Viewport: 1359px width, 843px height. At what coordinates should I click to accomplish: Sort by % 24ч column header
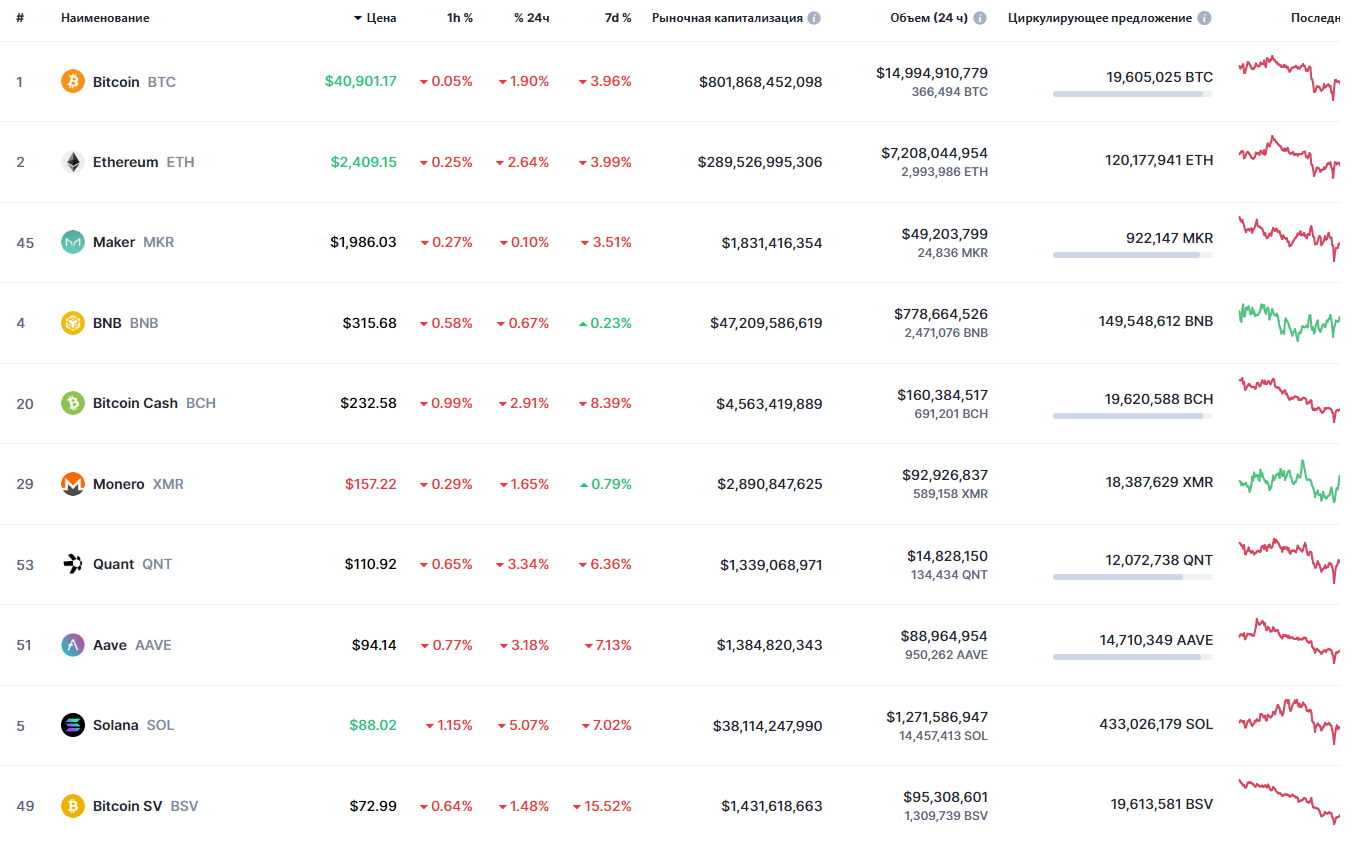(531, 18)
